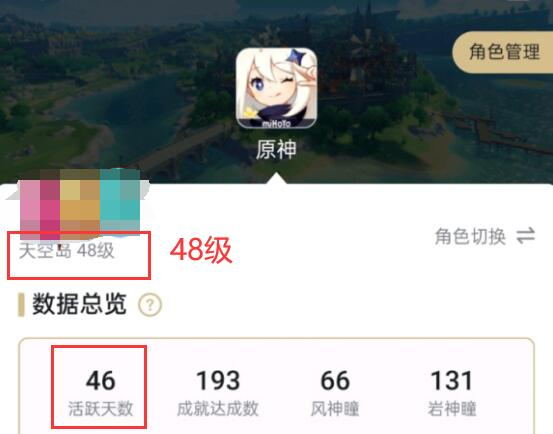
Task: Tap the question mark help icon
Action: 150,305
